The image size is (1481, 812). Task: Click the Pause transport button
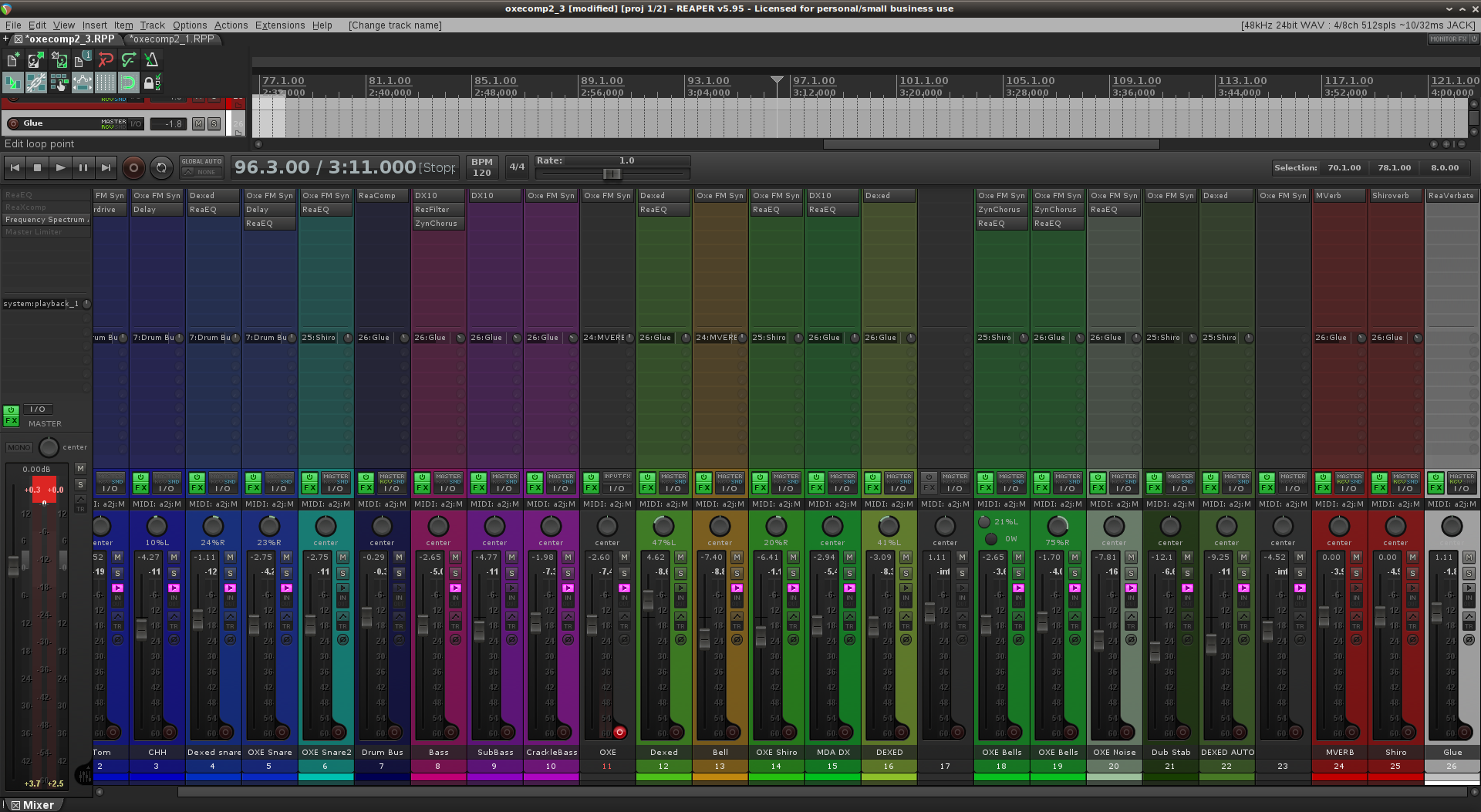click(83, 167)
